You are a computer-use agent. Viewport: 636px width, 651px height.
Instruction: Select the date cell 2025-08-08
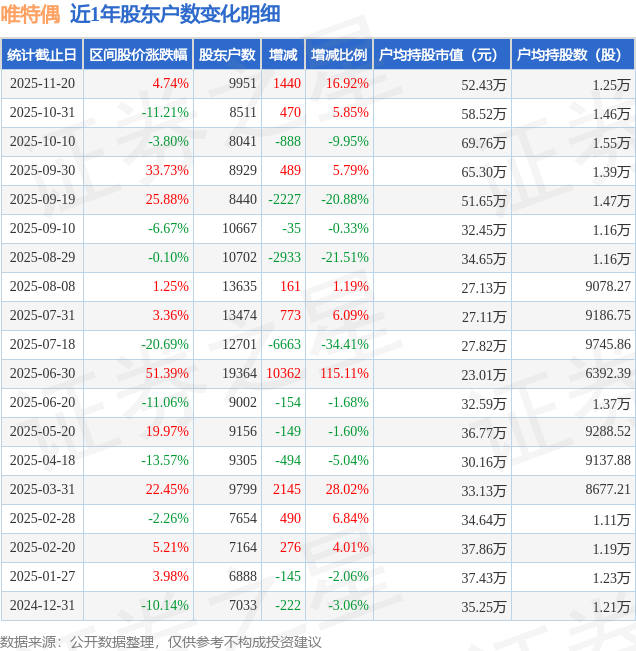pyautogui.click(x=42, y=286)
